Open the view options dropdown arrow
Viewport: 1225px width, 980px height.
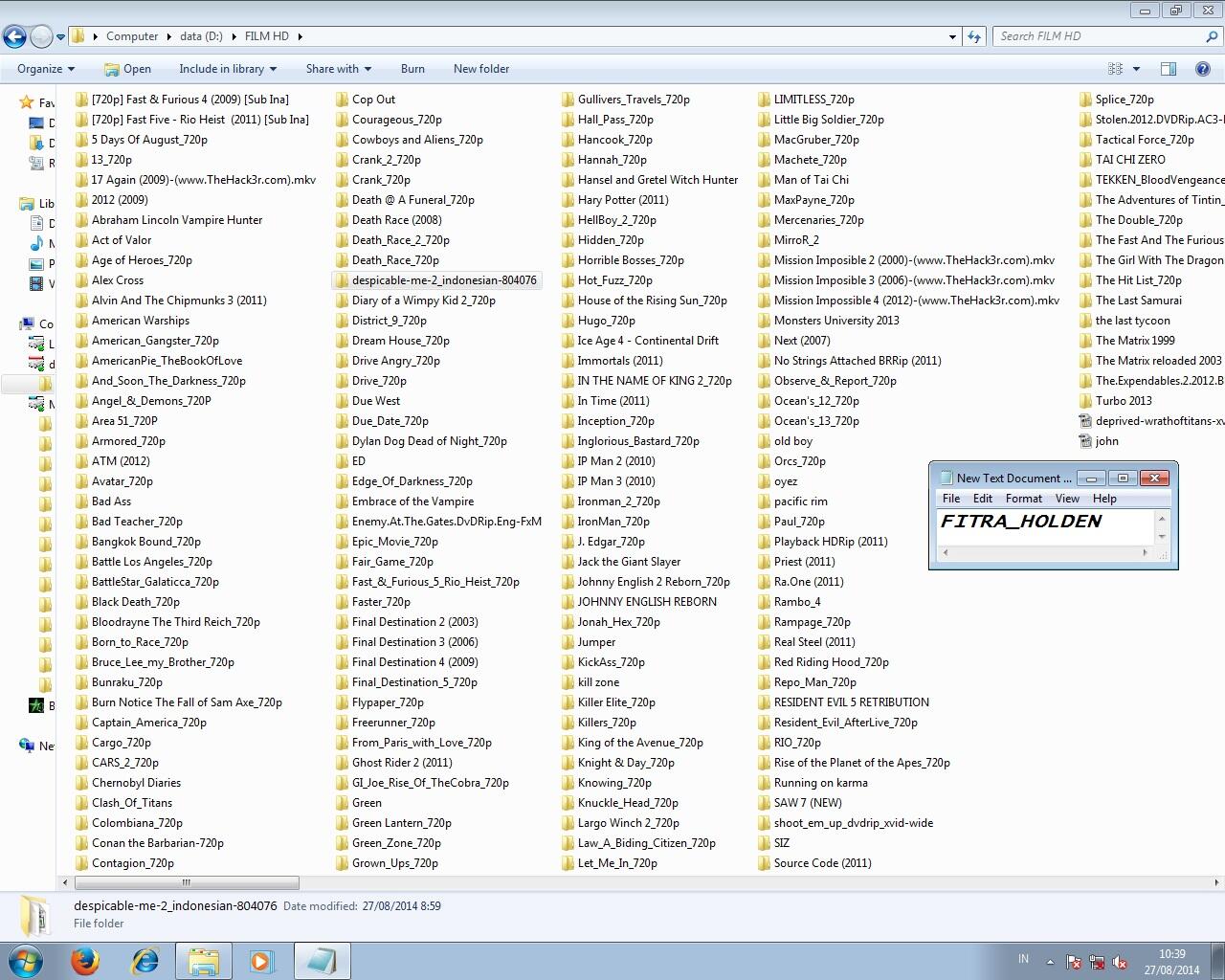point(1136,69)
